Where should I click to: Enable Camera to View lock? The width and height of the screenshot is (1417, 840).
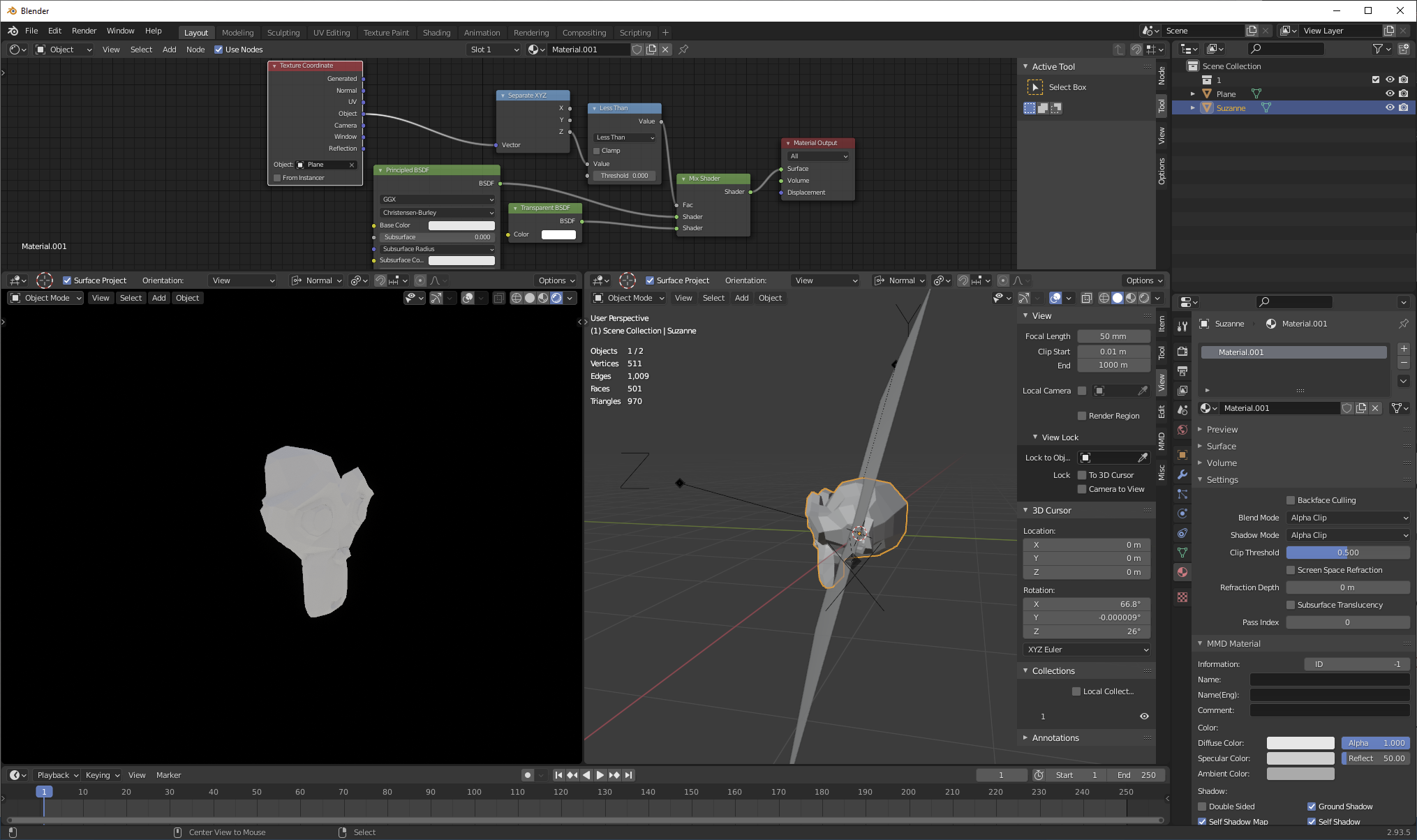[1082, 489]
